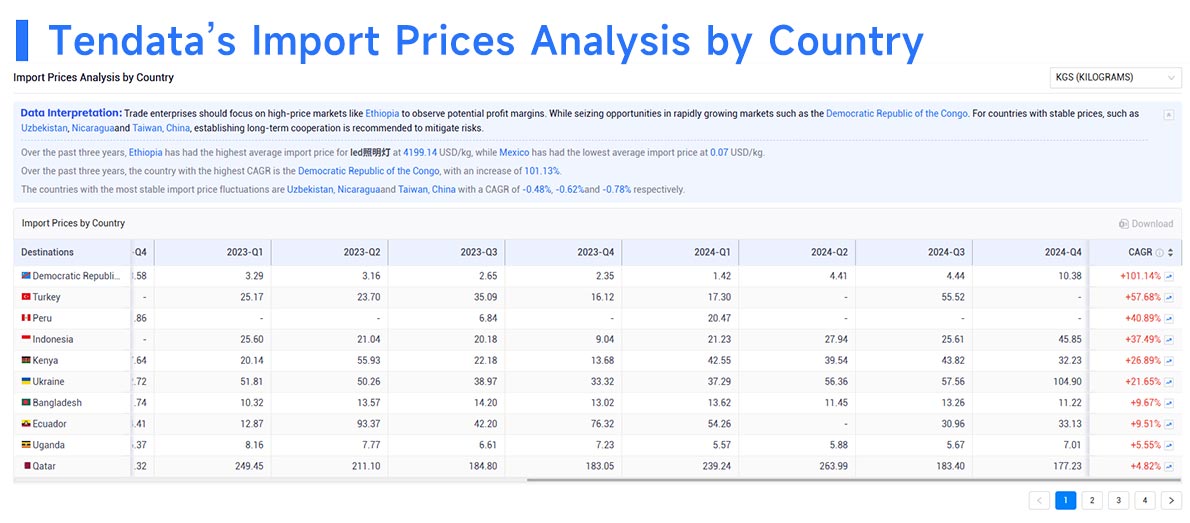
Task: Open trend chart icon for Ukraine row
Action: [1169, 382]
